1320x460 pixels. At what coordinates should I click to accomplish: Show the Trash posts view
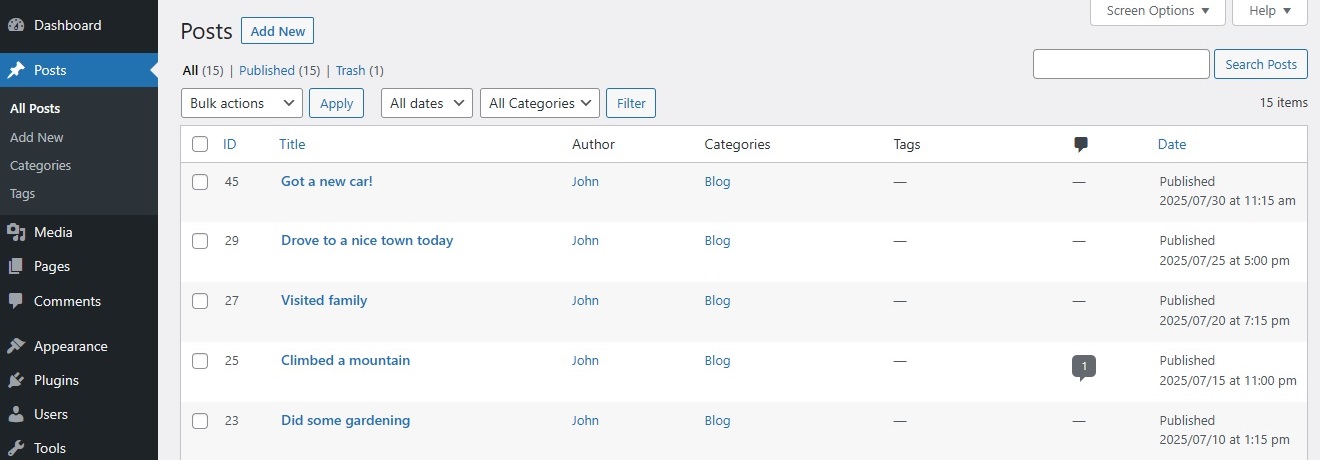pos(350,71)
